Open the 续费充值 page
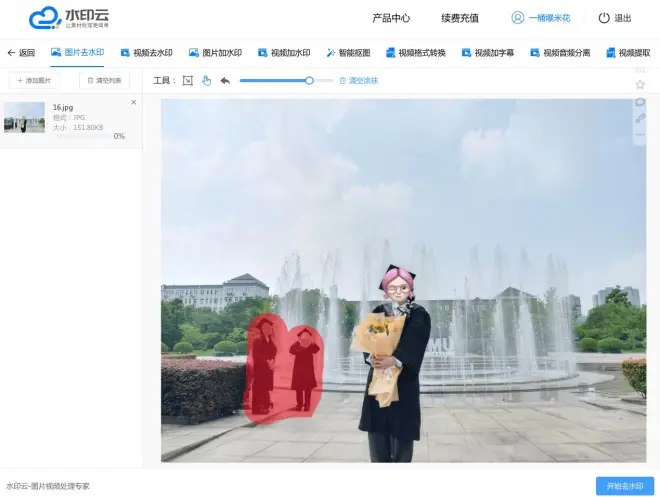Viewport: 660px width, 497px height. tap(460, 18)
